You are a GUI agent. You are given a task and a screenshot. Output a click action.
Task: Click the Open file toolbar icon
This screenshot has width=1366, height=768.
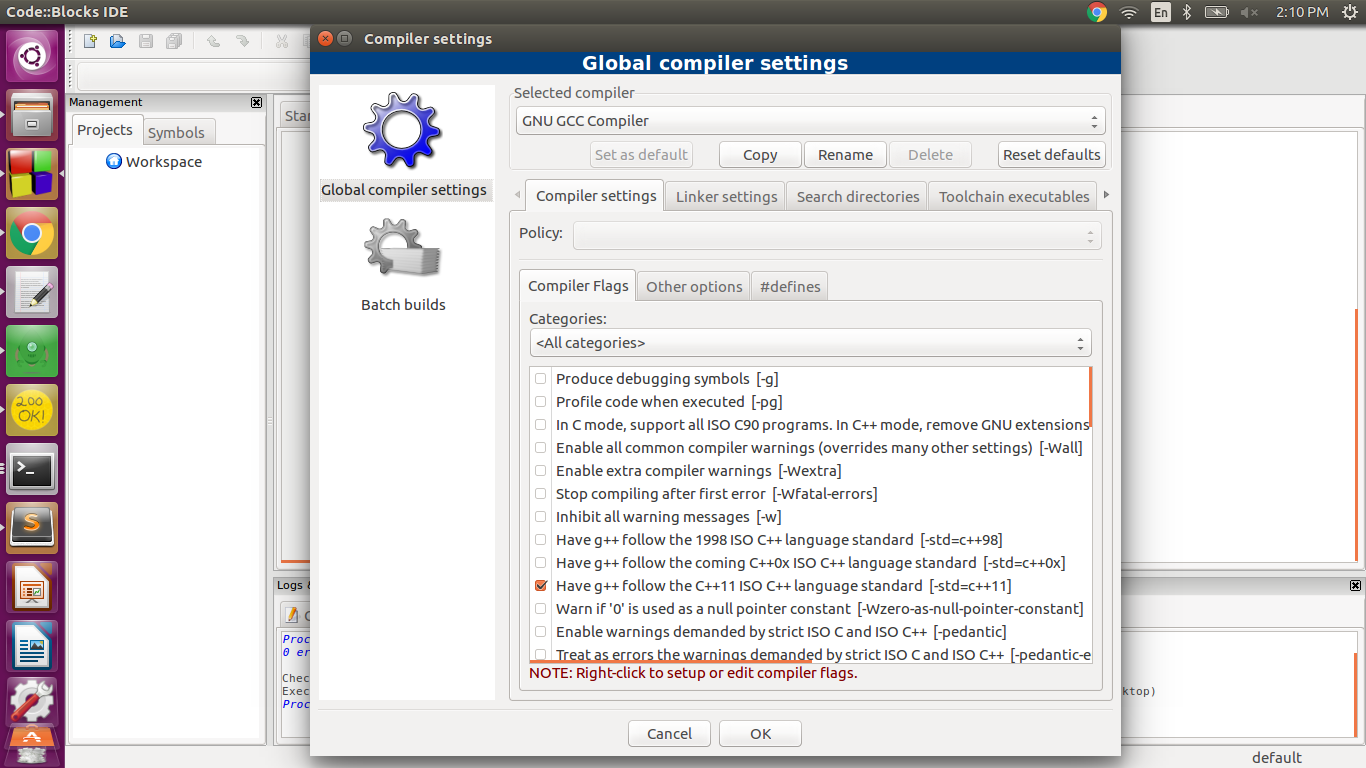118,41
